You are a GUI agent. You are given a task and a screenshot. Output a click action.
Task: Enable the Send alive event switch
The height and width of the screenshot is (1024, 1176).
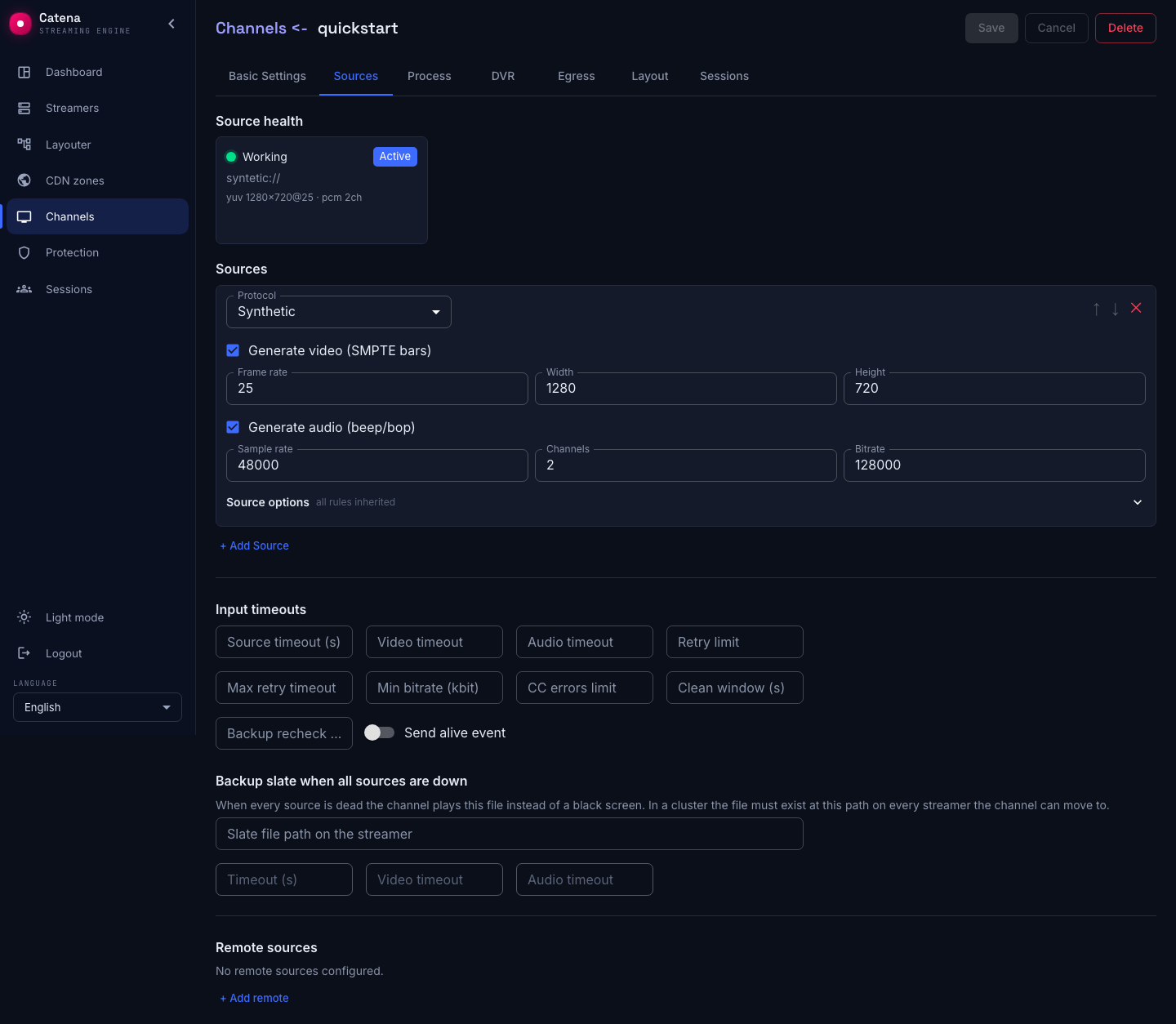[x=379, y=732]
